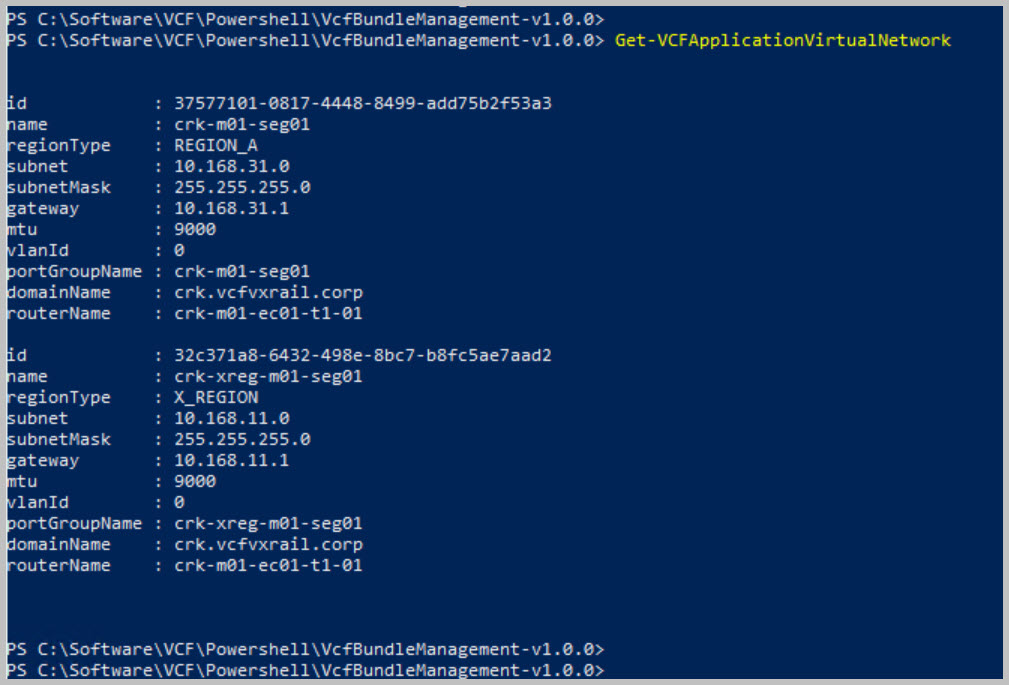Click the Get-VCFApplicationVirtualNetwork command text

coord(783,40)
